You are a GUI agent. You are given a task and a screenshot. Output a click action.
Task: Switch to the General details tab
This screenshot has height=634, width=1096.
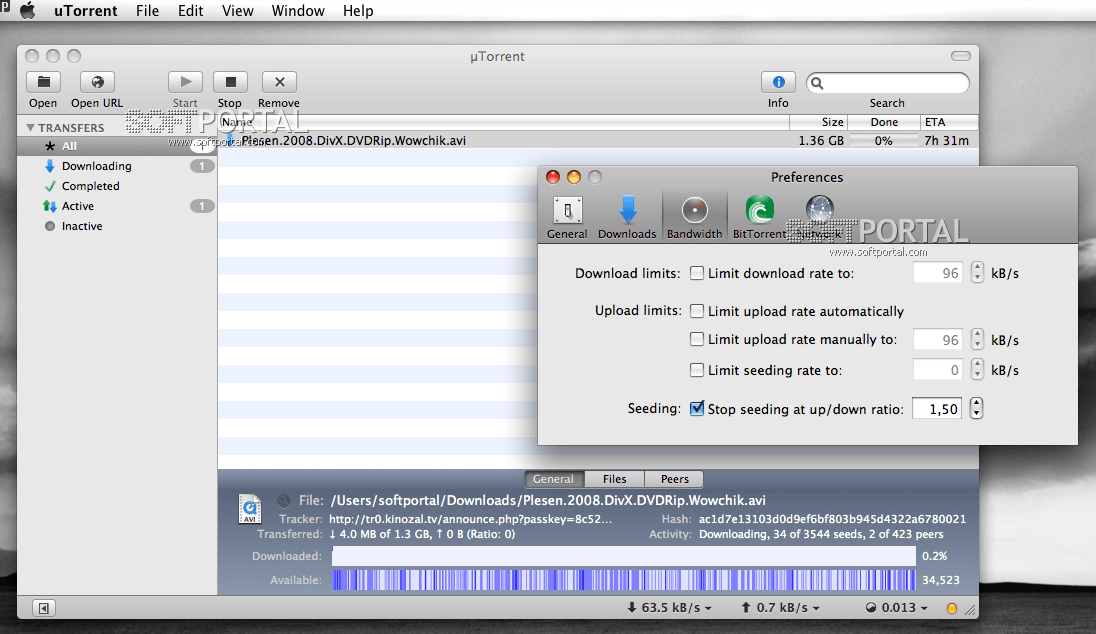pyautogui.click(x=553, y=479)
